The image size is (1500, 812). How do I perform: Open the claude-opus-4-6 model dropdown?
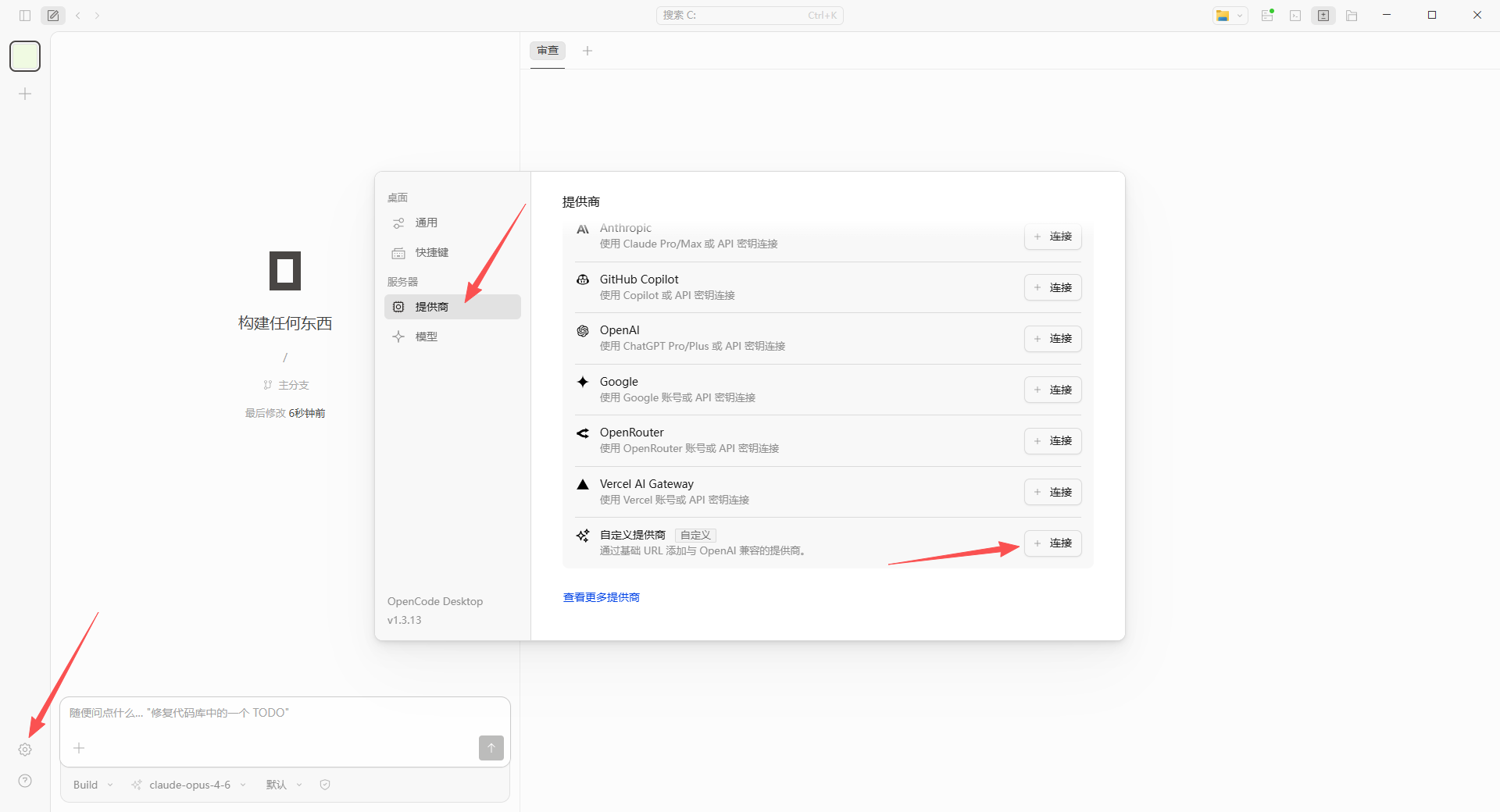point(190,785)
